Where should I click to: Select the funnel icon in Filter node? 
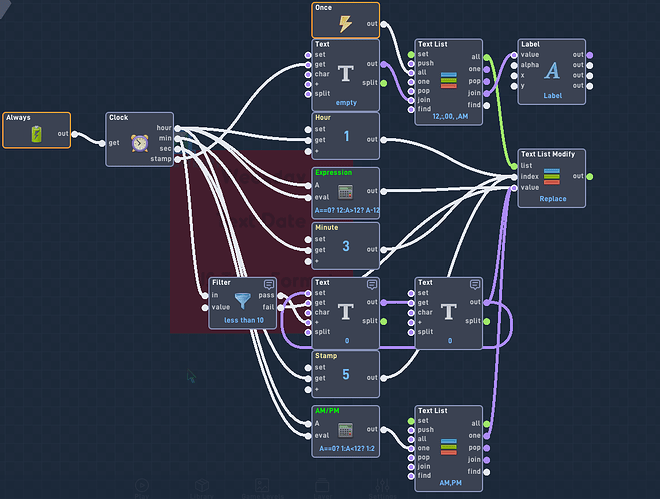242,300
